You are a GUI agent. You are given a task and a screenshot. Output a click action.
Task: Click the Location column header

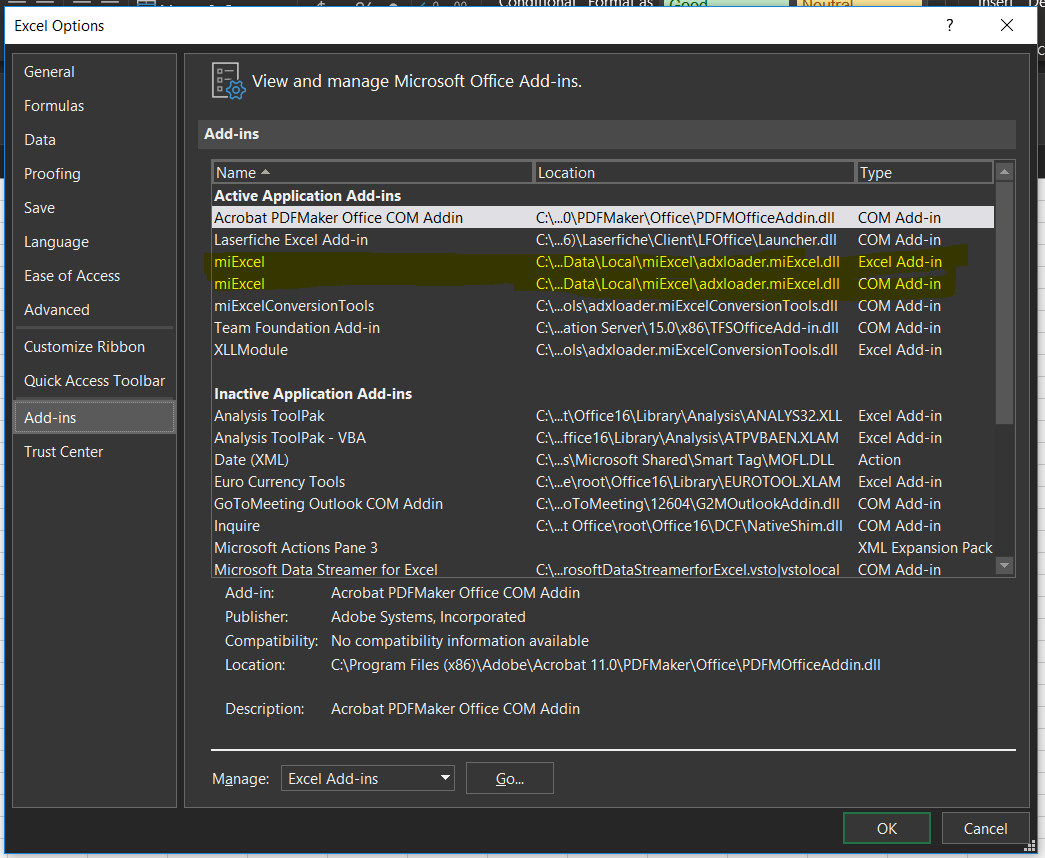click(694, 173)
